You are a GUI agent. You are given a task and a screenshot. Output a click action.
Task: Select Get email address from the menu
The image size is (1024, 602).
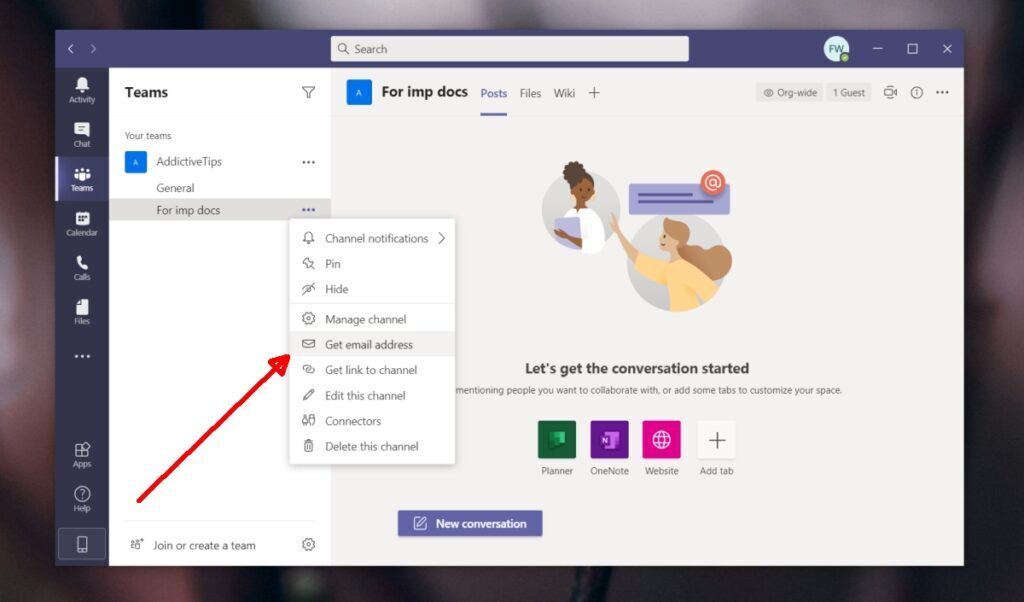(x=371, y=344)
